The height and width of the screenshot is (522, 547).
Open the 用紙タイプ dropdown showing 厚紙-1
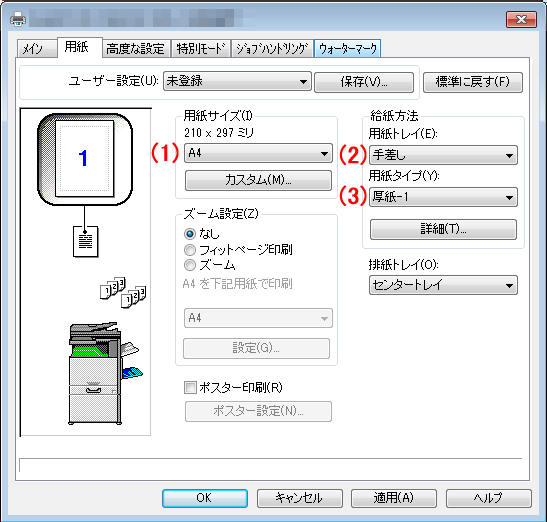[x=443, y=197]
